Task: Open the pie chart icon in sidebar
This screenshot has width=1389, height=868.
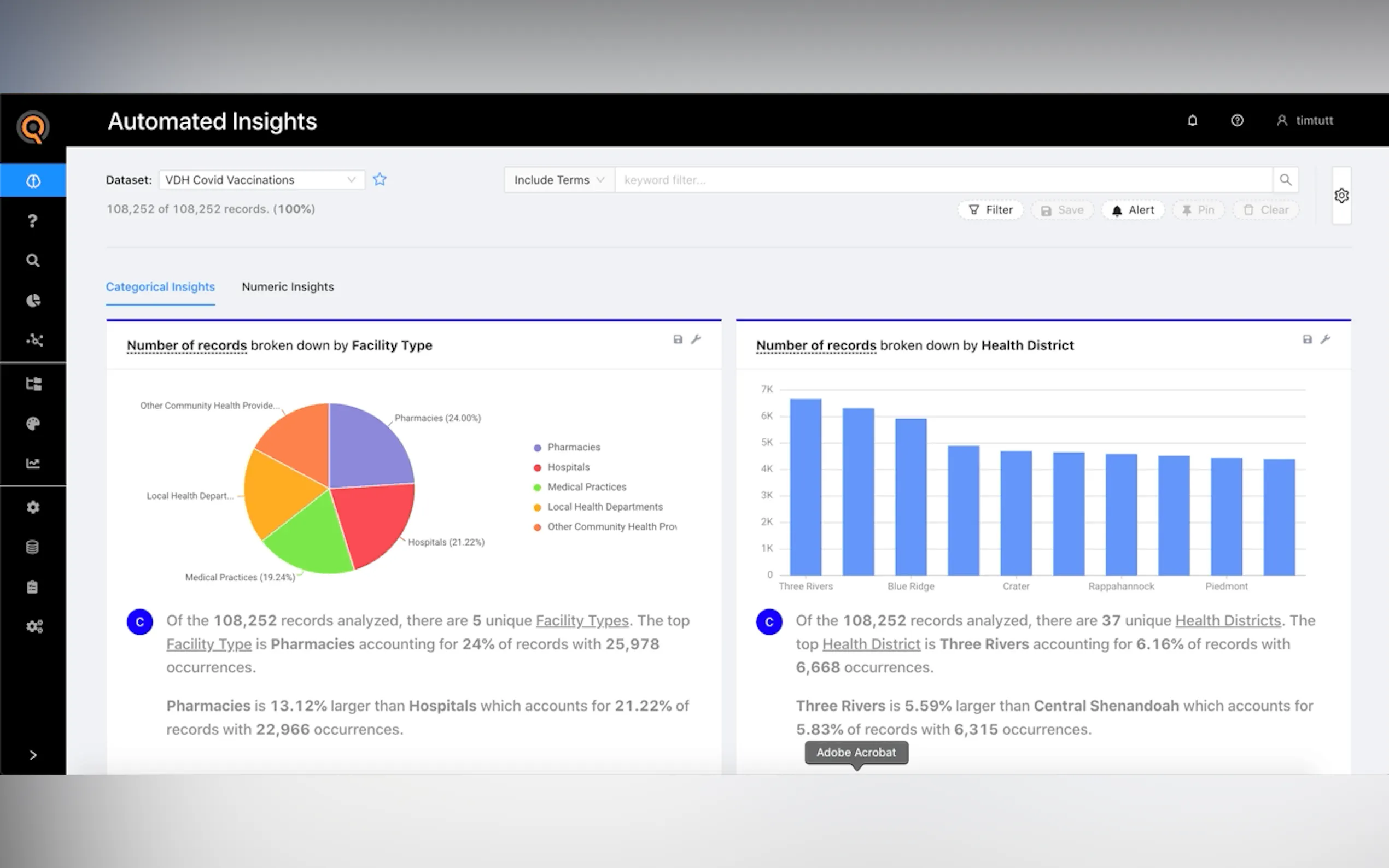Action: (33, 300)
